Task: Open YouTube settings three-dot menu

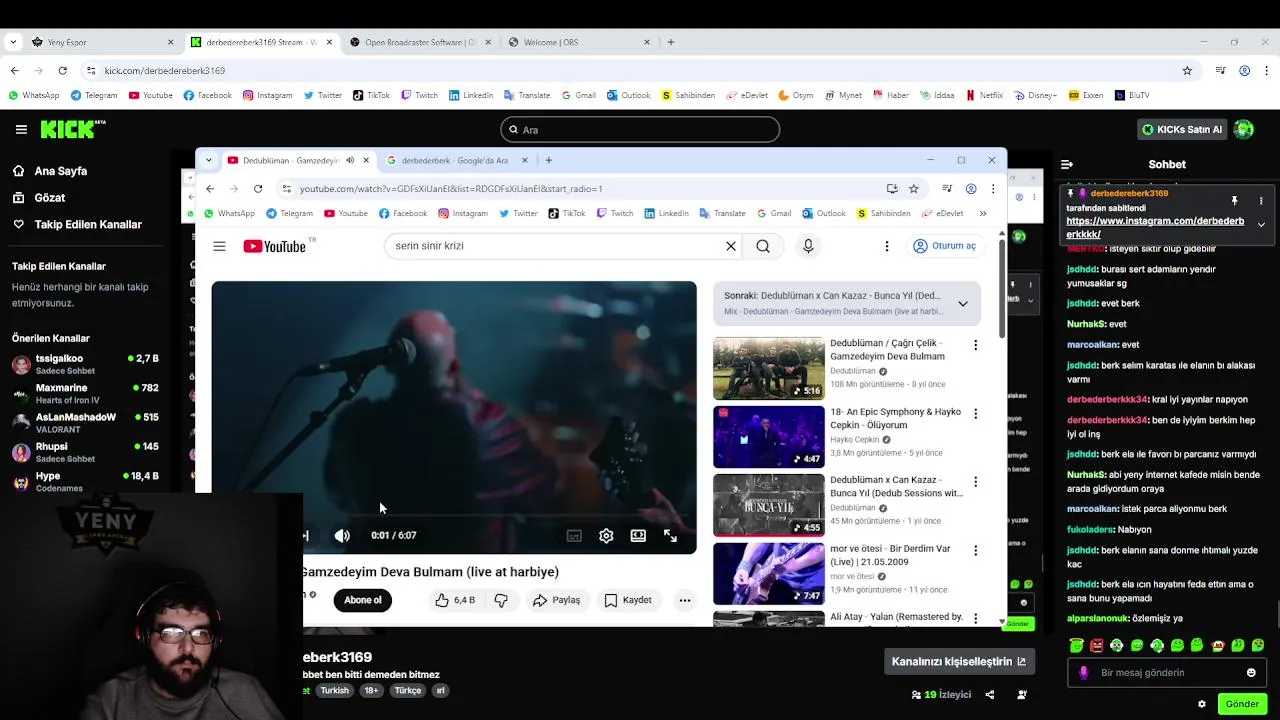Action: [886, 246]
